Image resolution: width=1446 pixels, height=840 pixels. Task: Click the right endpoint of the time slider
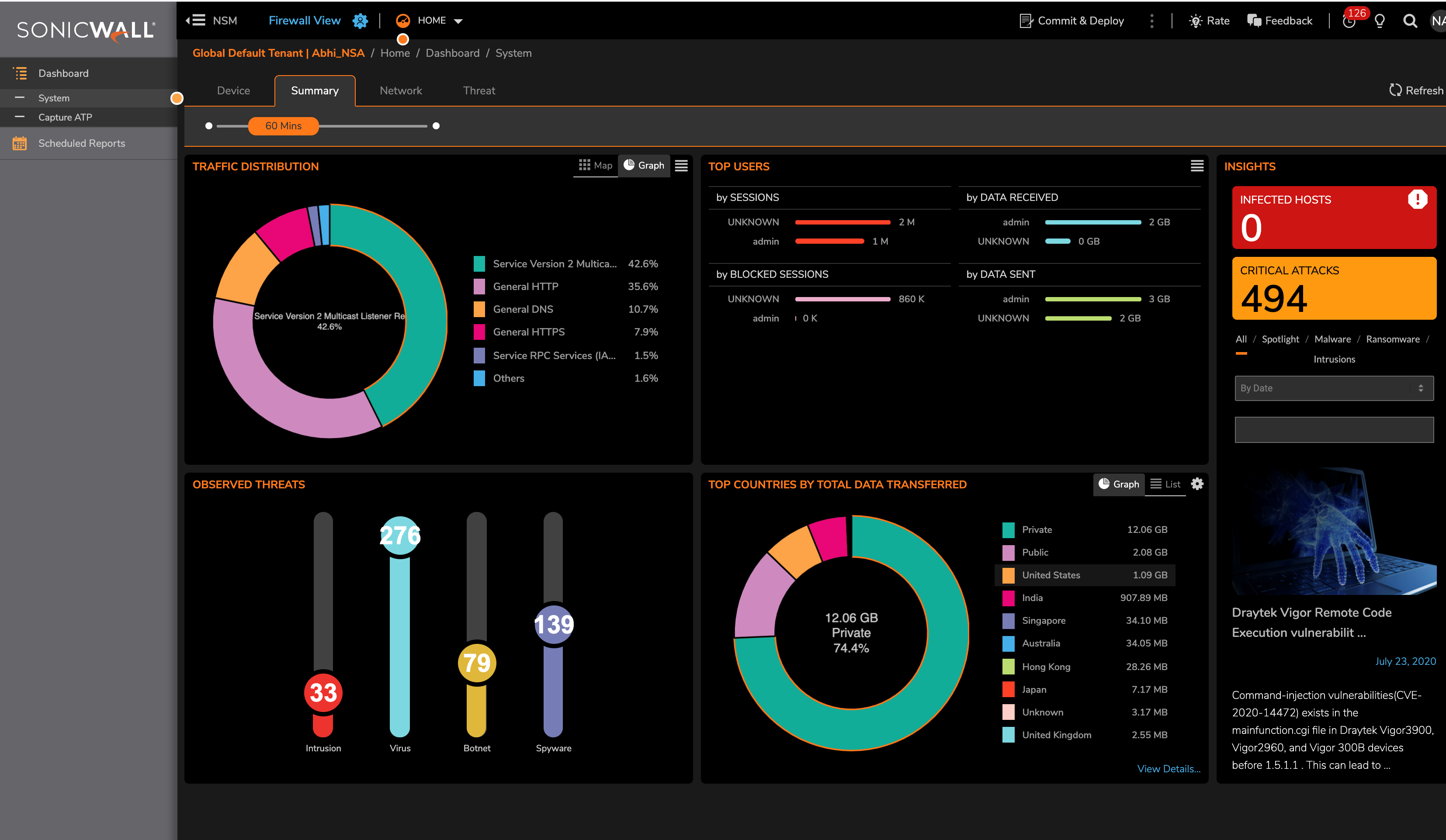436,126
